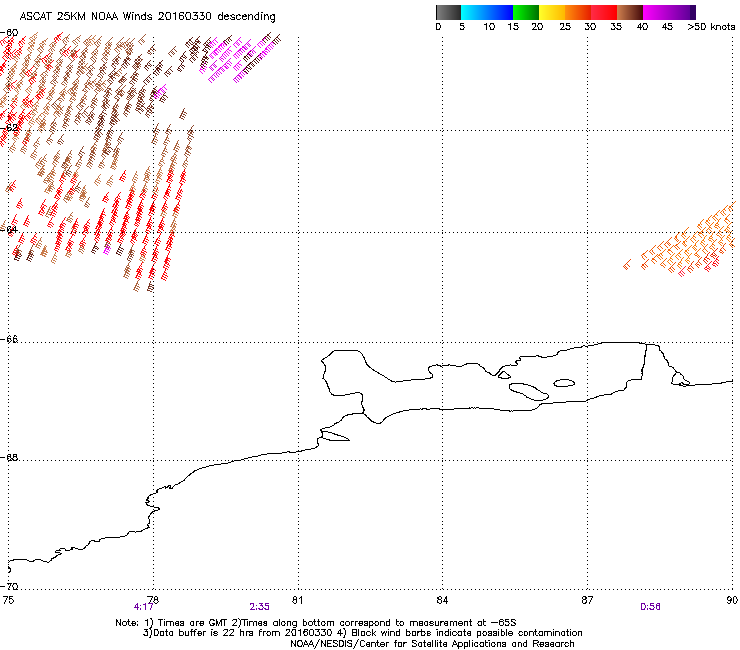Click the longitude label '78'
The width and height of the screenshot is (740, 650).
153,600
